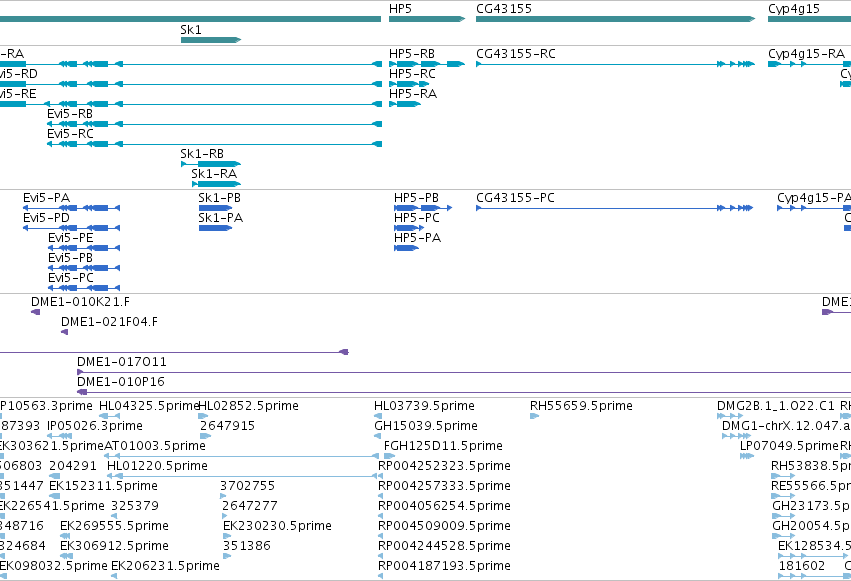
Task: Open EST RP004509009.5prime
Action: (380, 537)
